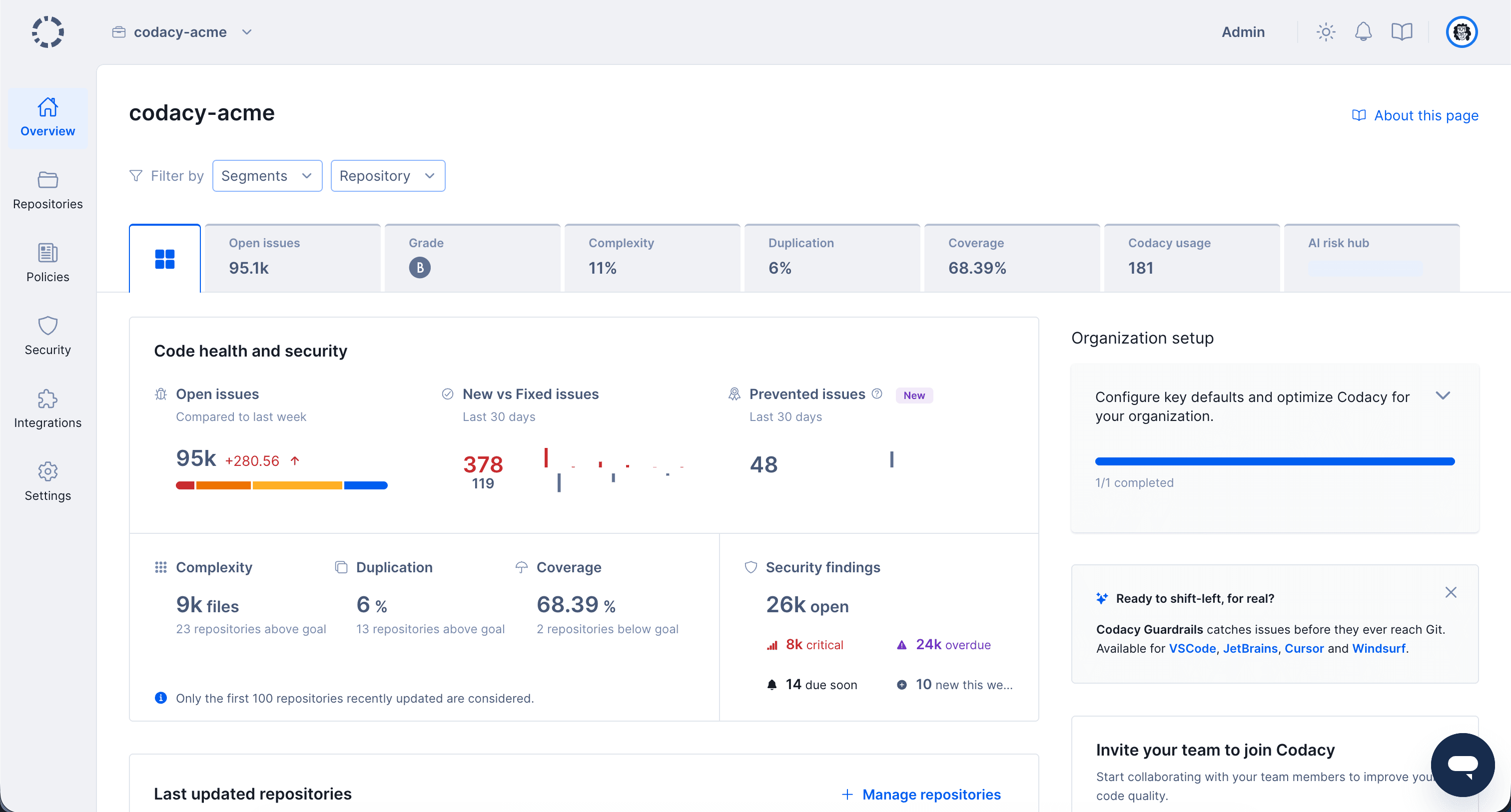Image resolution: width=1511 pixels, height=812 pixels.
Task: Go to the Security section
Action: [x=47, y=336]
